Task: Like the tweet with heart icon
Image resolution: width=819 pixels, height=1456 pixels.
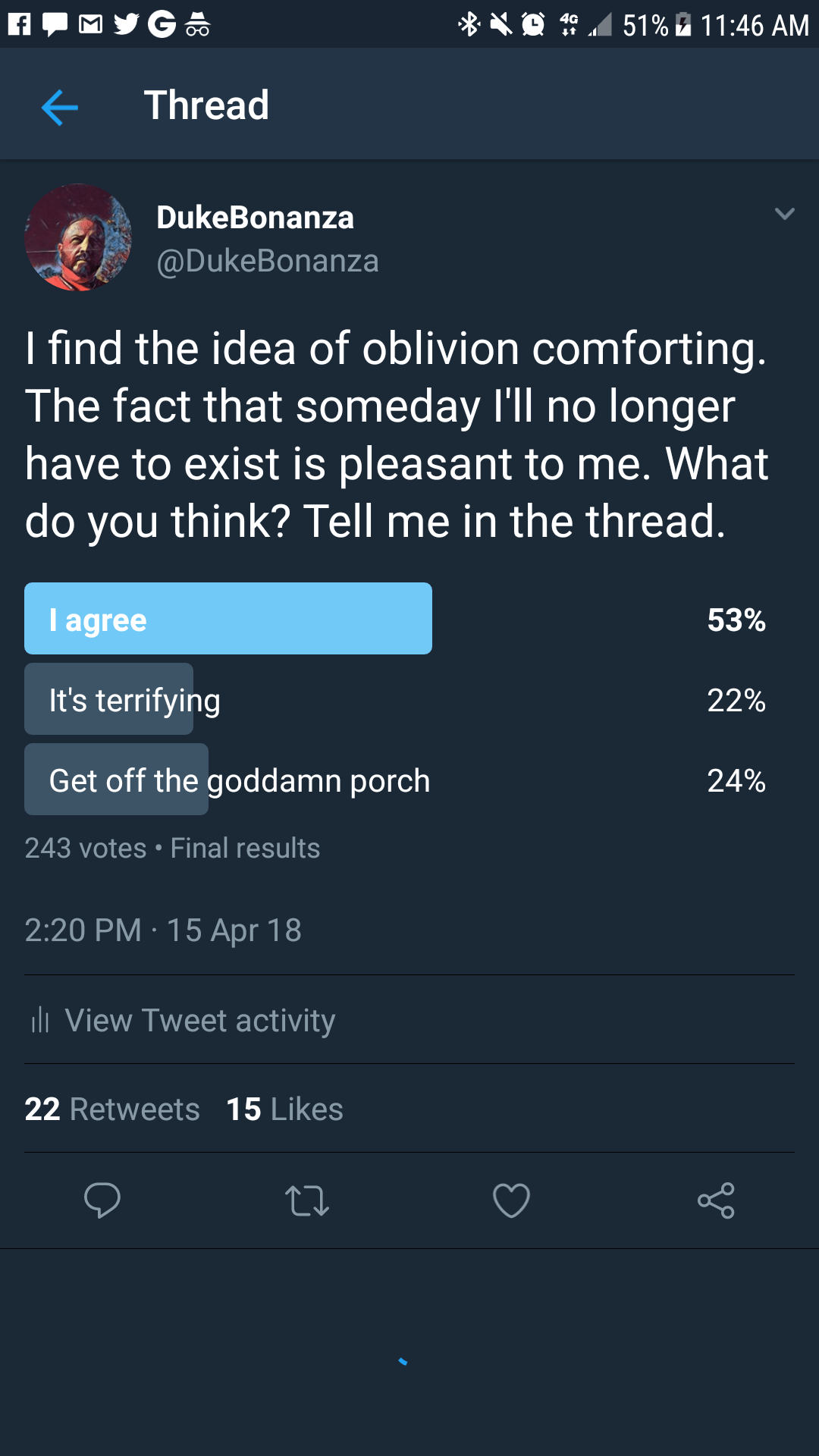Action: (x=512, y=1200)
